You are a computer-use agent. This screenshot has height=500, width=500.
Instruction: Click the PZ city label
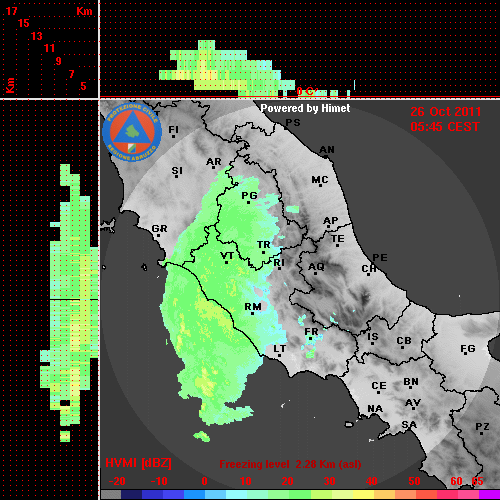point(482,427)
